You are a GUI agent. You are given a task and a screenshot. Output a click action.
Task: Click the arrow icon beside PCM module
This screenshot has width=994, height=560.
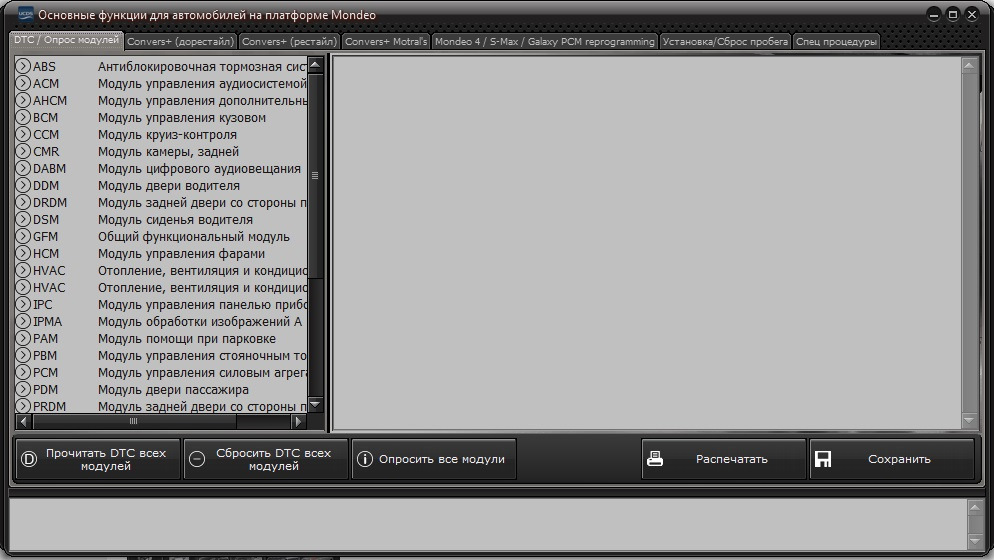click(23, 372)
